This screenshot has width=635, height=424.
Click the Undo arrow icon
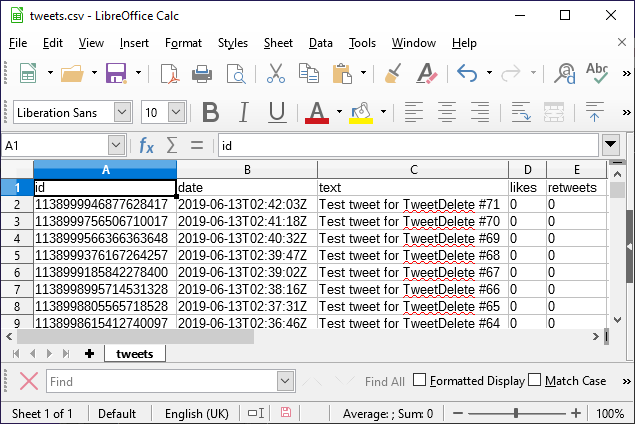point(467,73)
